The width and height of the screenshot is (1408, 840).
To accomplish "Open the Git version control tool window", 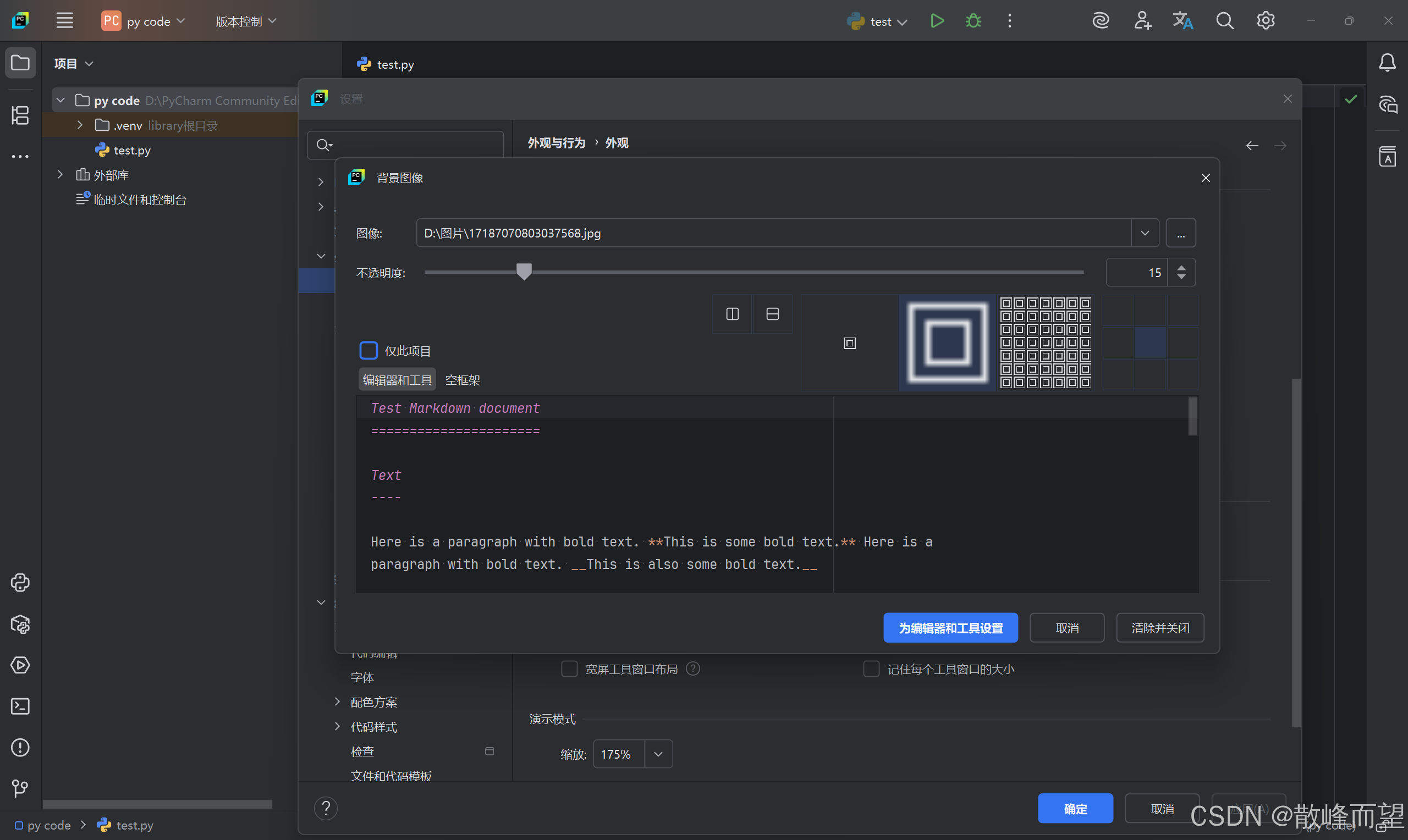I will [20, 788].
